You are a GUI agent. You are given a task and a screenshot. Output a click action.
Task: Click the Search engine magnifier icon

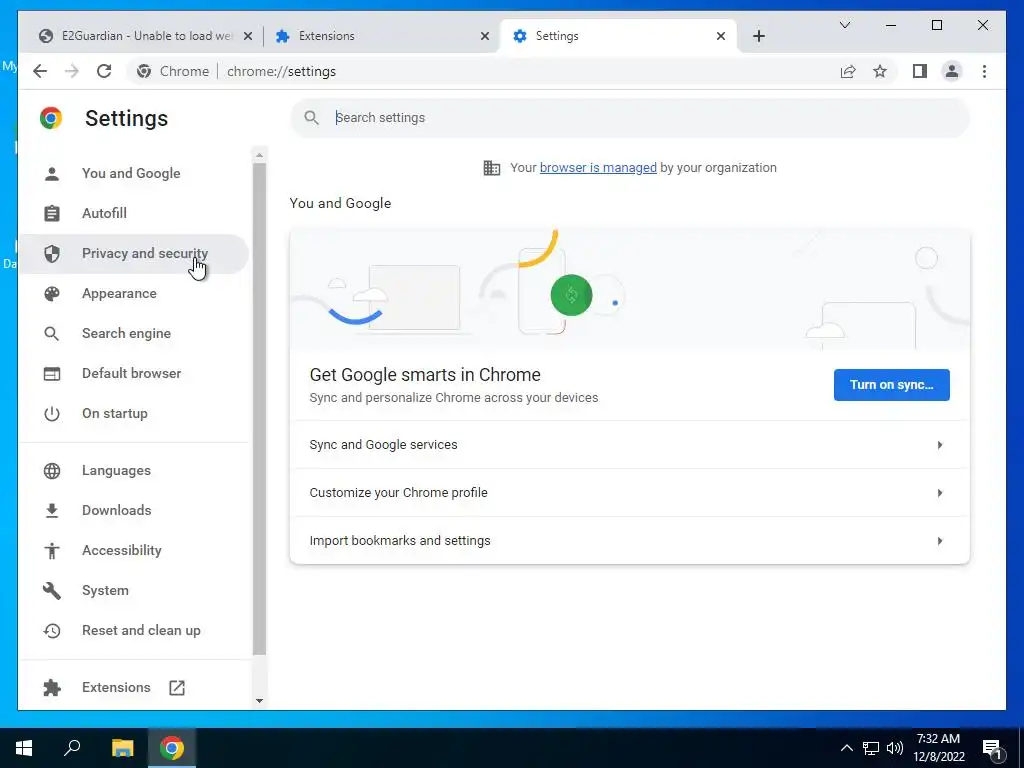[x=52, y=334]
